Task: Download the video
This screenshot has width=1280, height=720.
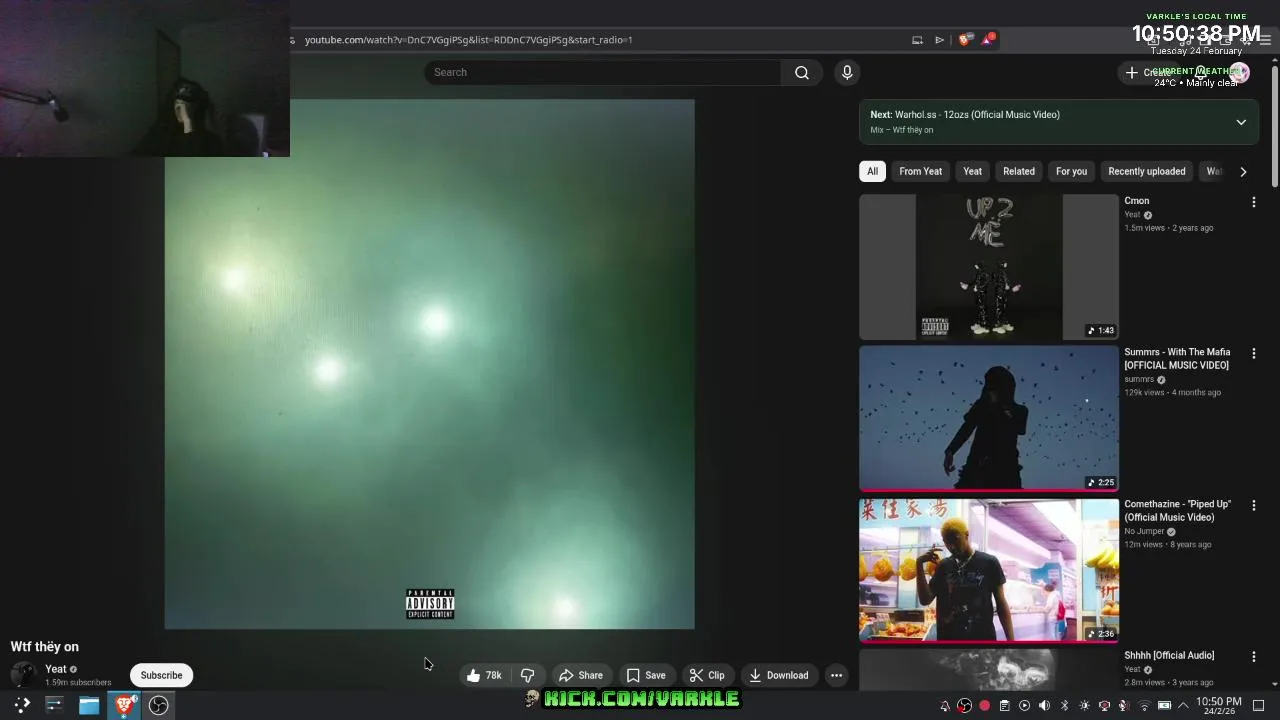Action: click(779, 675)
